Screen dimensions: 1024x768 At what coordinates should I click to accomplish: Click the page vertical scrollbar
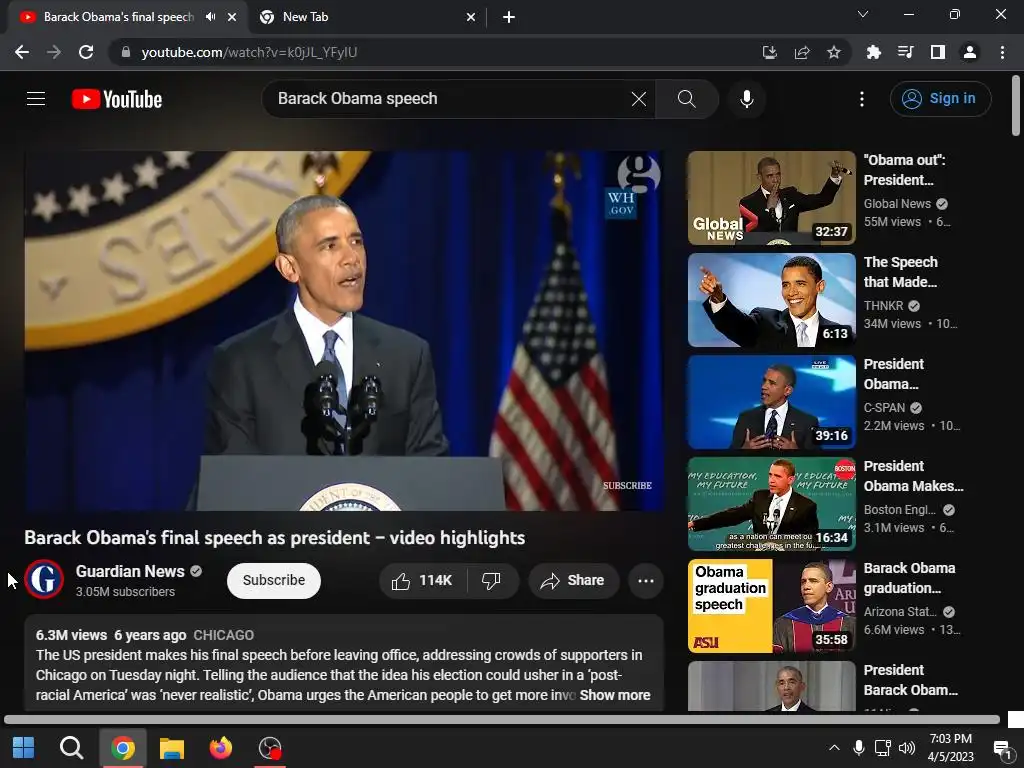pos(1016,104)
